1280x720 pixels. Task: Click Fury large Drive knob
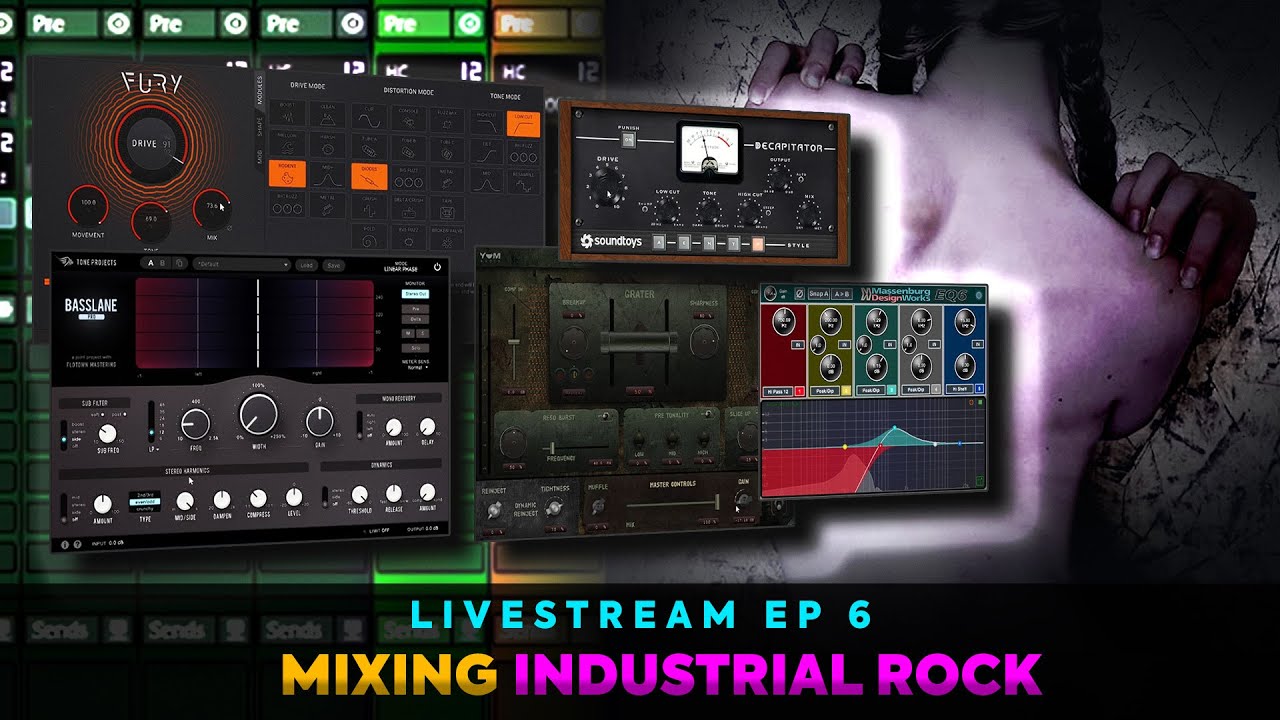pos(150,143)
